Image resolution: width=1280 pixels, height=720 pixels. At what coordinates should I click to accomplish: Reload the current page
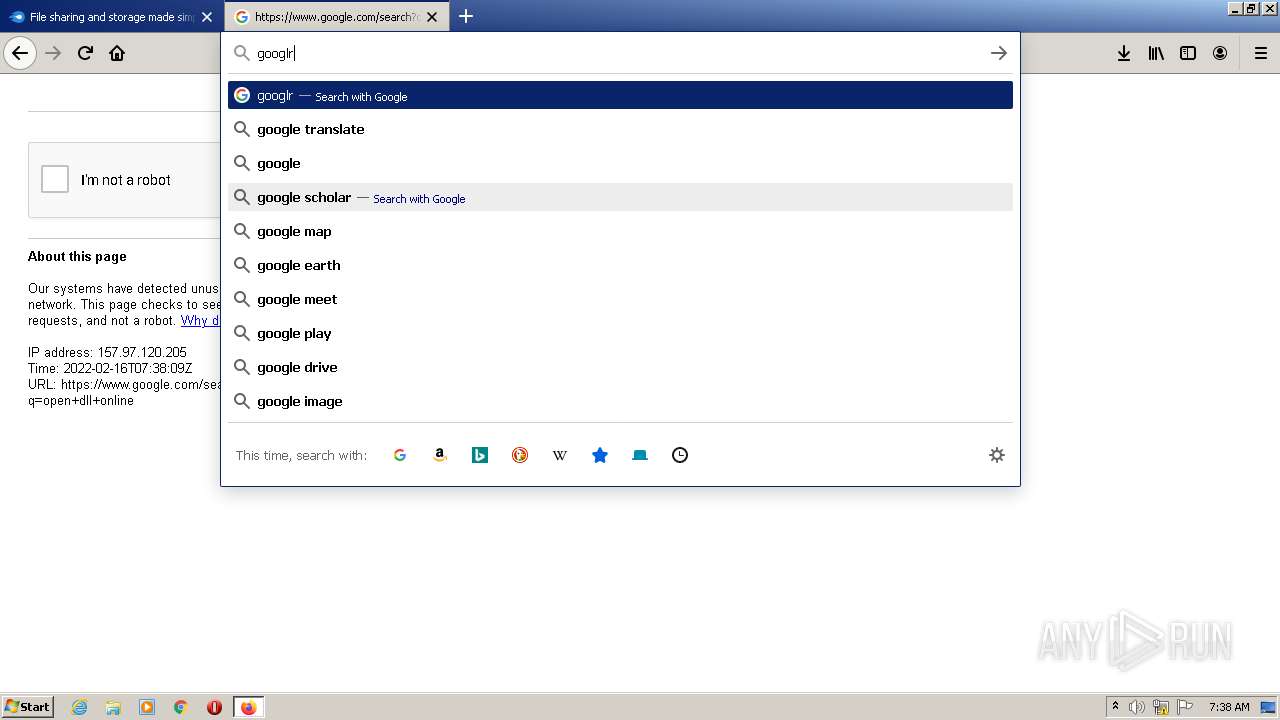coord(85,53)
